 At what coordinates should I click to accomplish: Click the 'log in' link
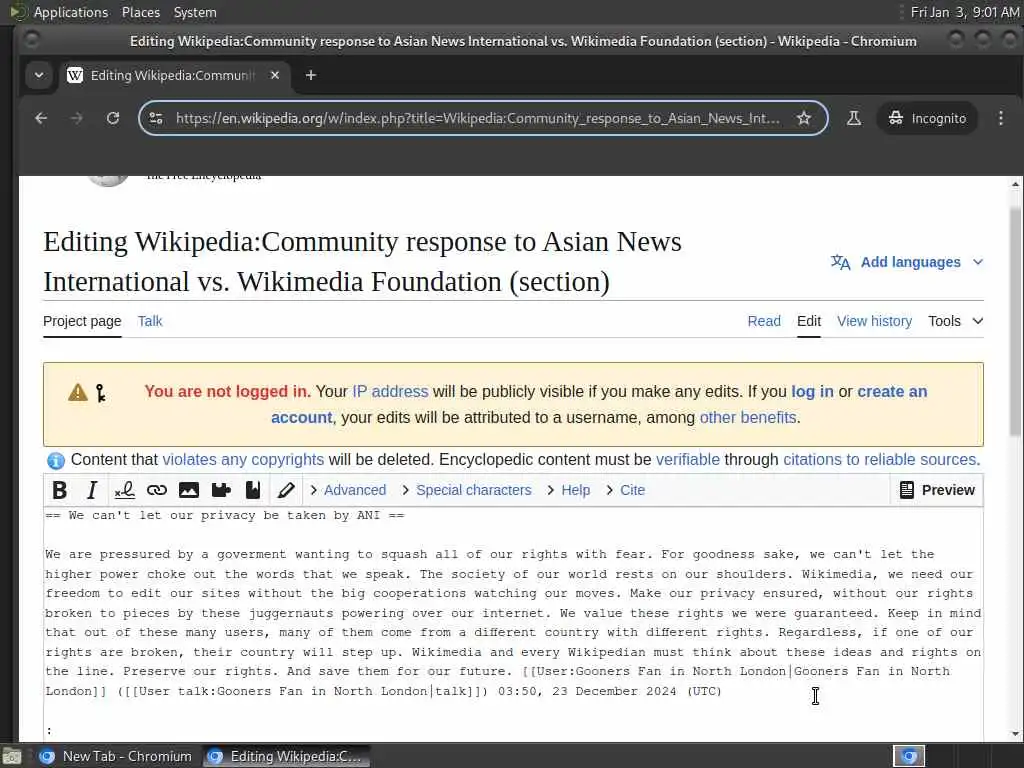click(812, 392)
